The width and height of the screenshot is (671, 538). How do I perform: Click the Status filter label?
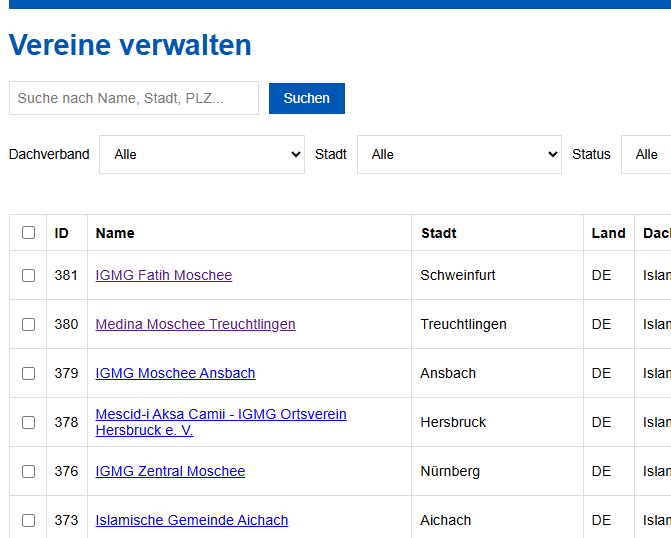pos(591,154)
